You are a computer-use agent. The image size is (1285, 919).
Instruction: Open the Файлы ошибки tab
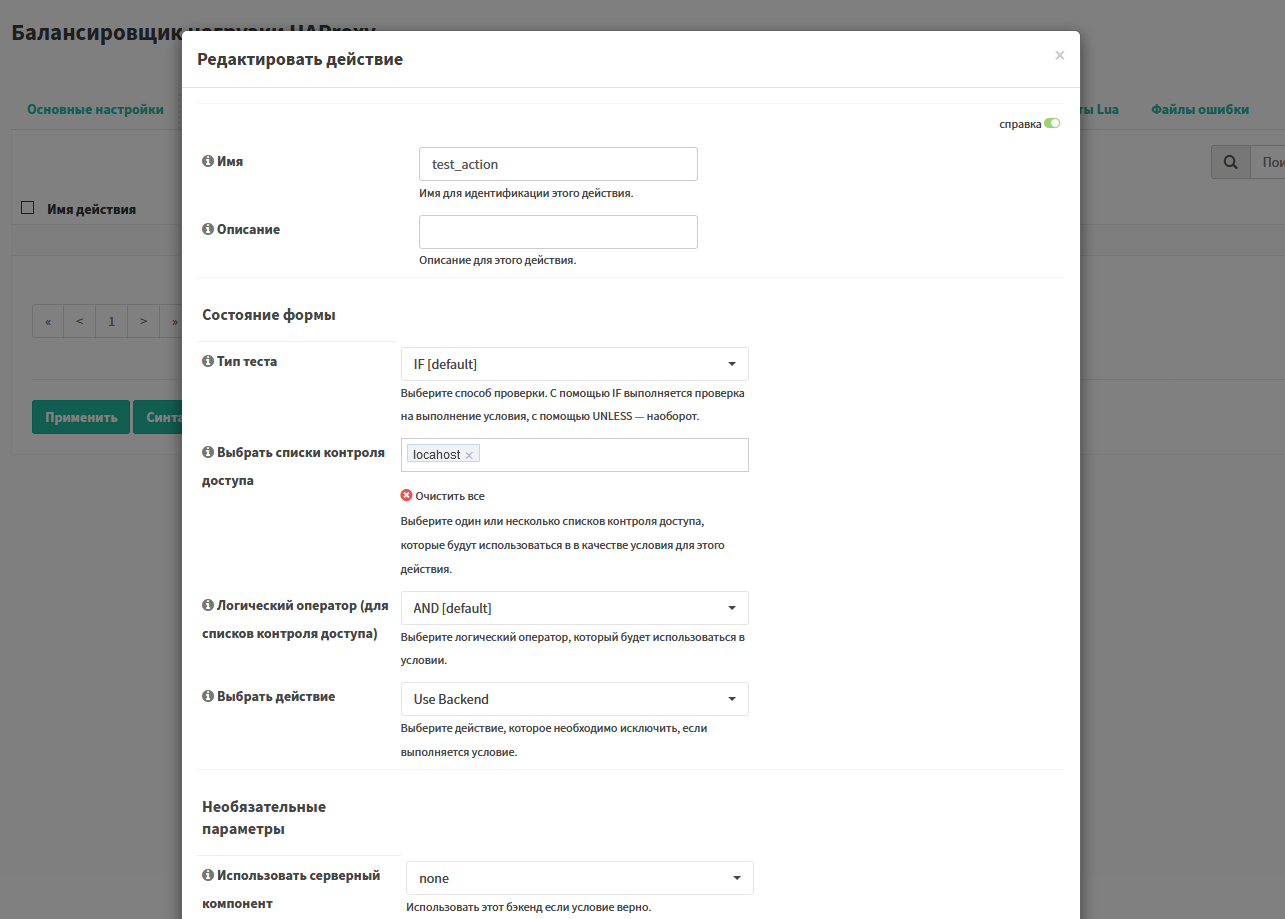[1200, 109]
